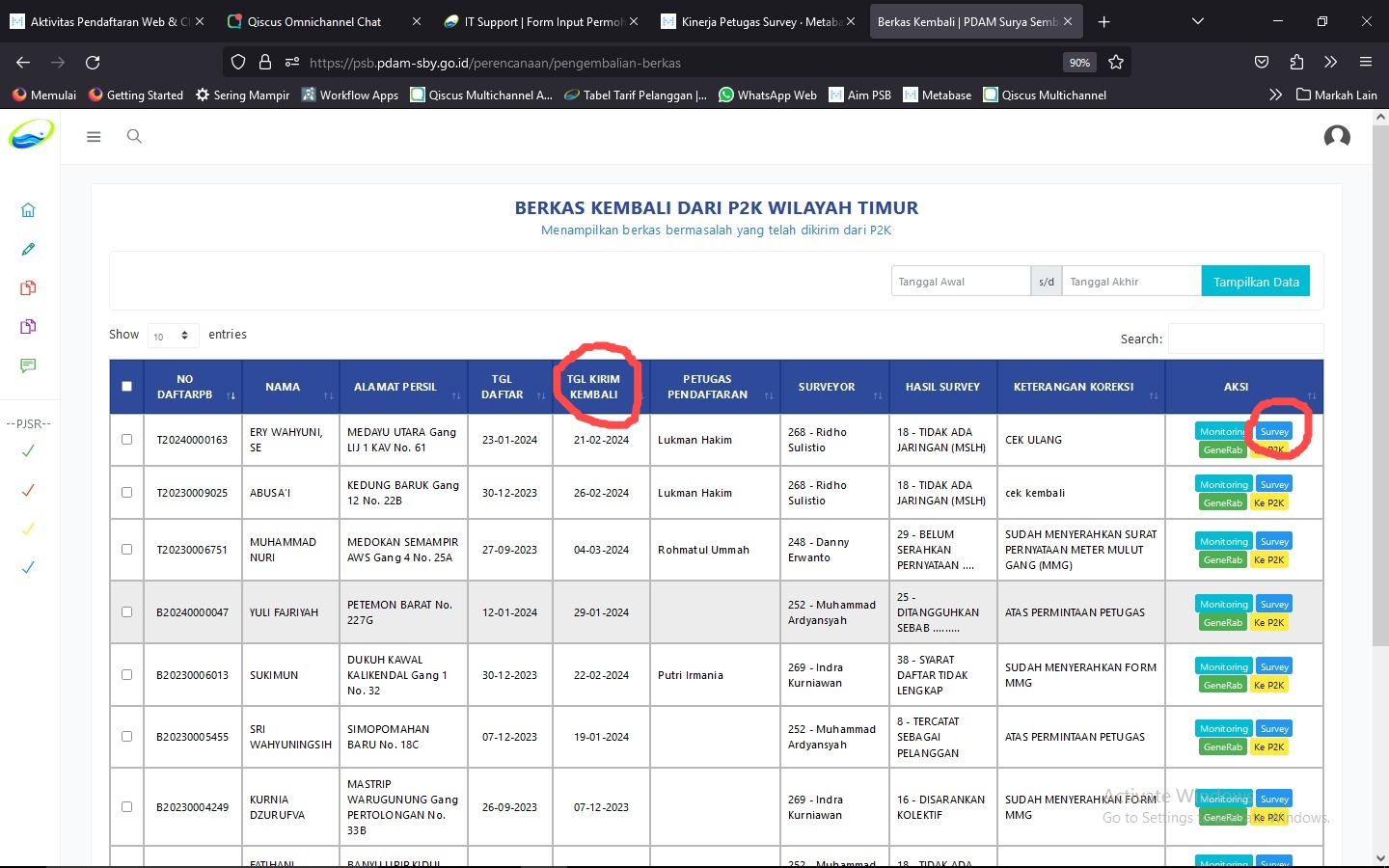Click the purple documents sidebar icon
1389x868 pixels.
tap(28, 326)
